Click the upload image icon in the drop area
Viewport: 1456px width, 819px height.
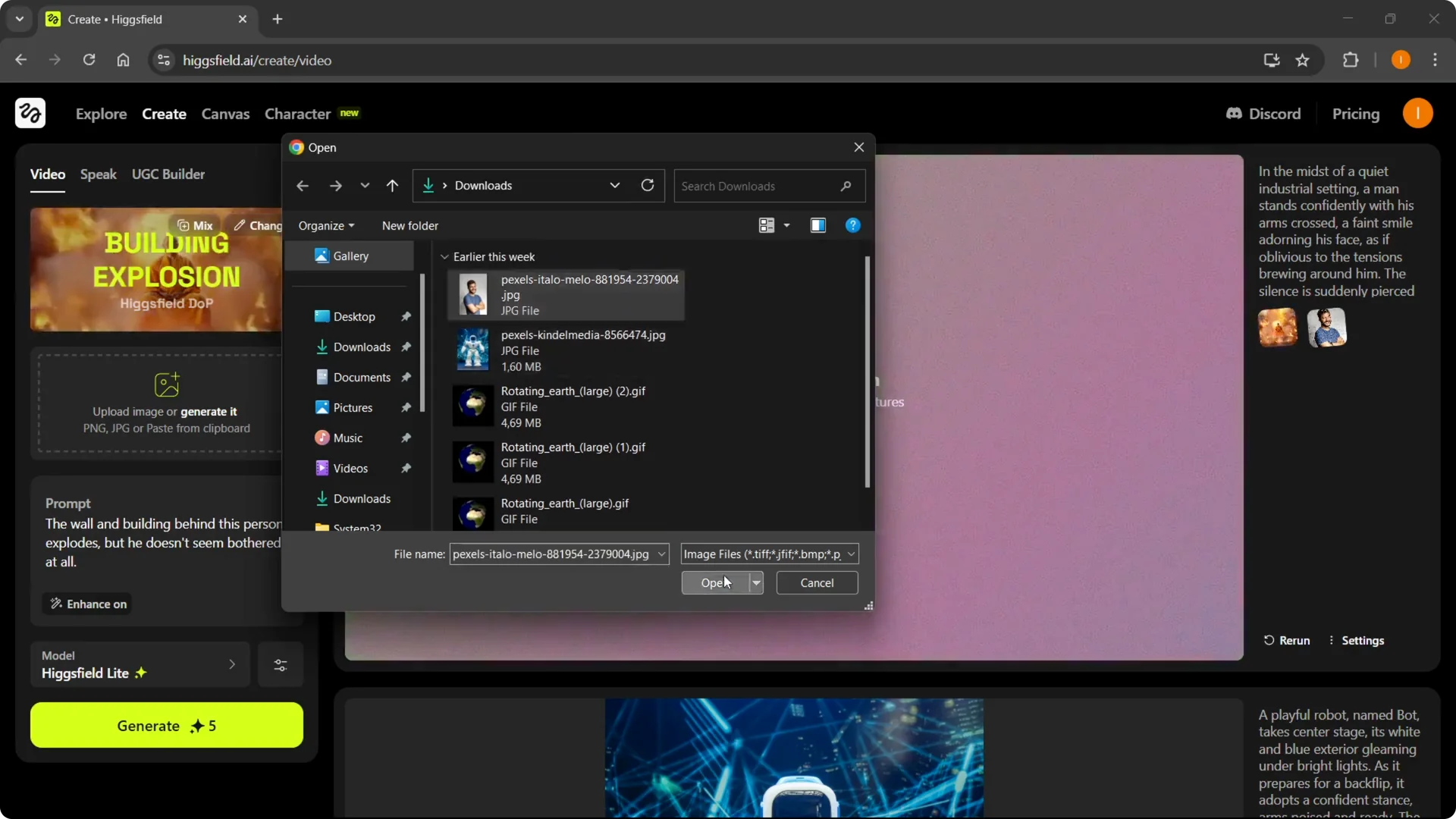(168, 384)
